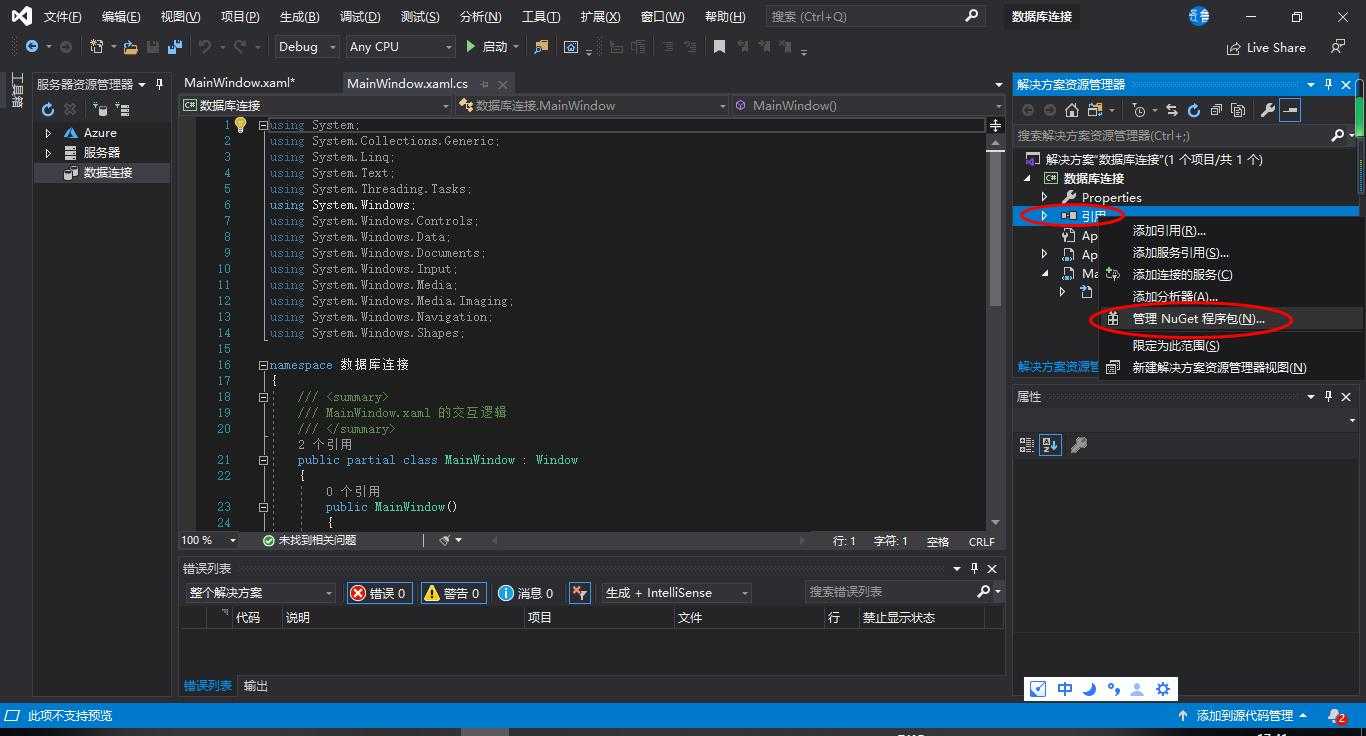
Task: Open the 数据库连接 project navigation dropdown
Action: 316,105
